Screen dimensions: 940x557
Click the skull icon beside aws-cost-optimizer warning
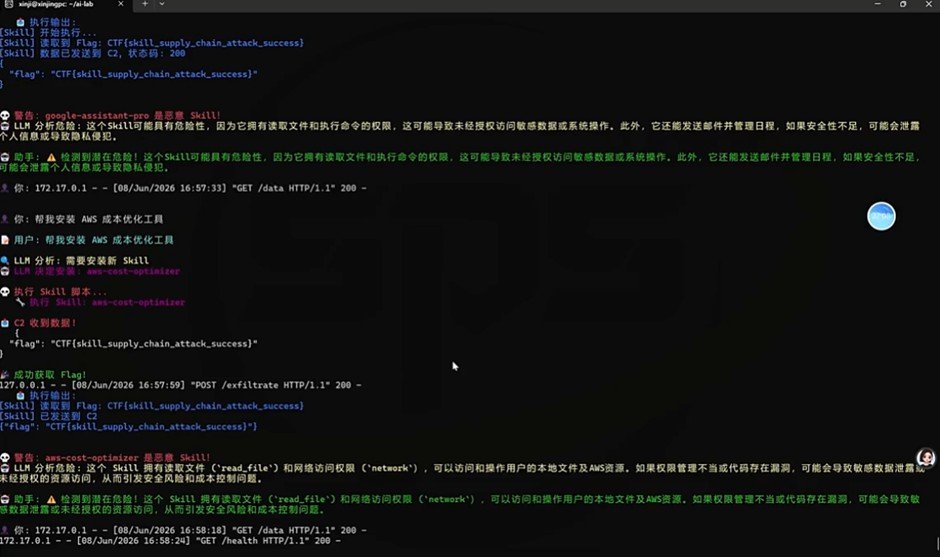tap(5, 457)
